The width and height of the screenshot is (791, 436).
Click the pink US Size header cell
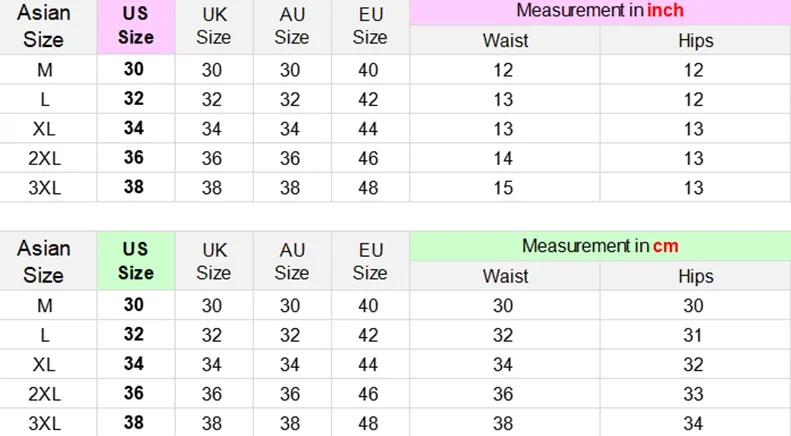click(136, 27)
